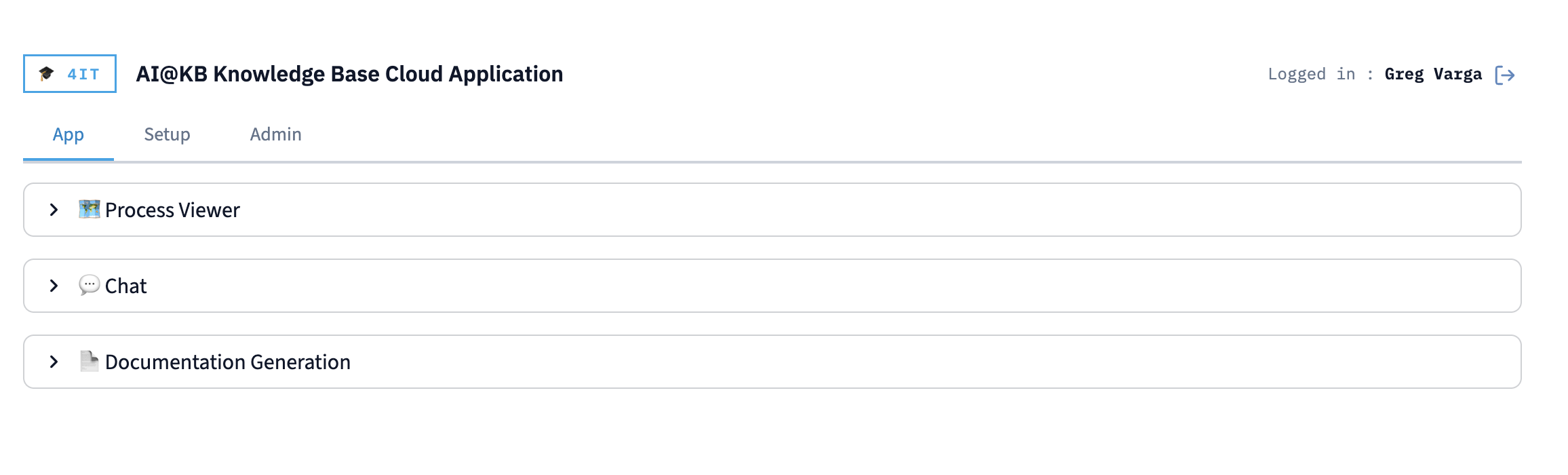Click empty space in the Process Viewer header
The image size is (1568, 475).
pyautogui.click(x=814, y=210)
